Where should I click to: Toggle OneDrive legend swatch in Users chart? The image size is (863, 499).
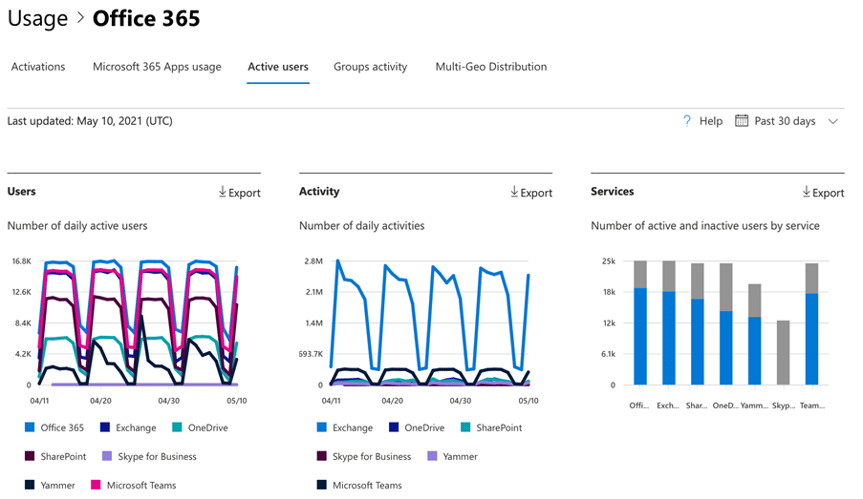[177, 427]
